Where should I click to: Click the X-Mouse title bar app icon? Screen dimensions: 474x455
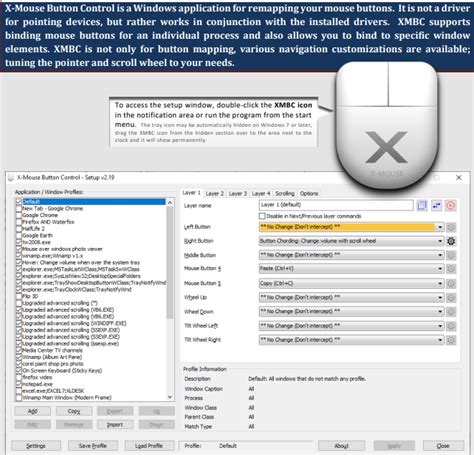pos(11,178)
